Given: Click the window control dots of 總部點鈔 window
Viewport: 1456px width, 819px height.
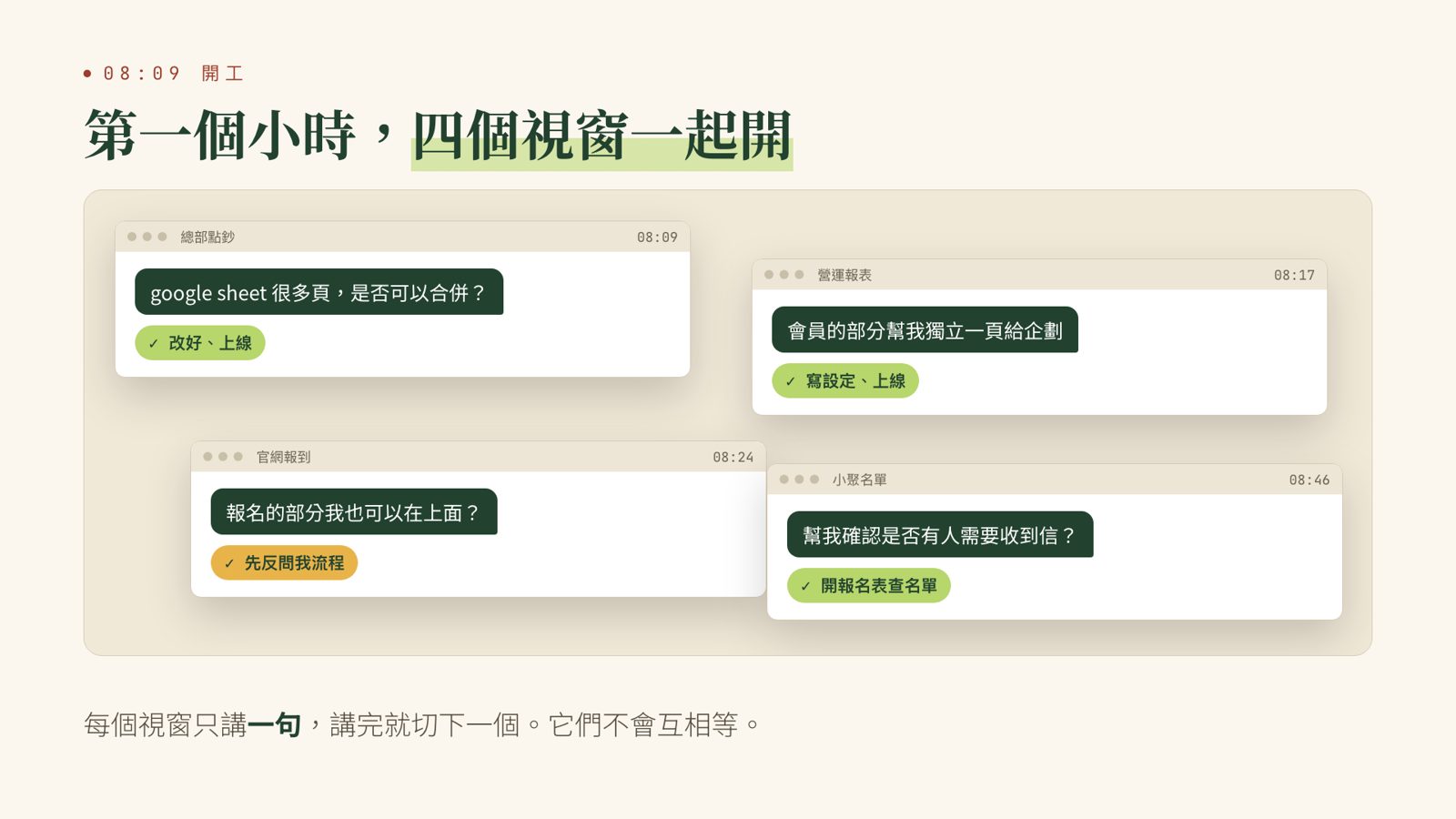Looking at the screenshot, I should [x=147, y=237].
